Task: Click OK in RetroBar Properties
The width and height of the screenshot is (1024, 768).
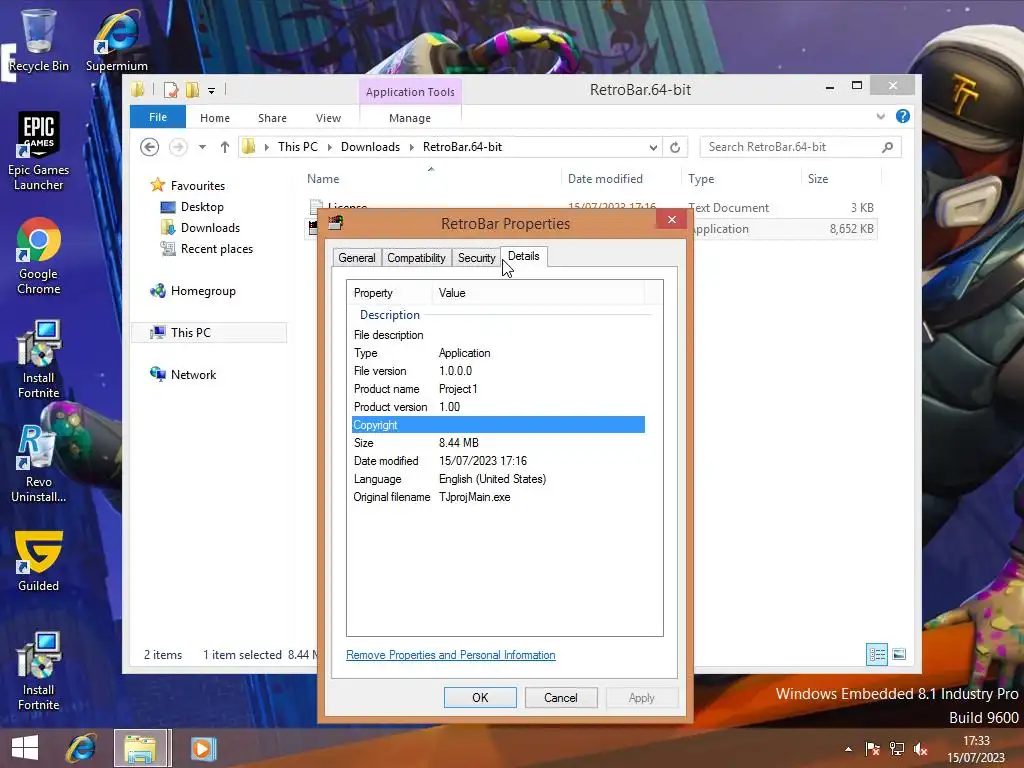Action: [x=480, y=697]
